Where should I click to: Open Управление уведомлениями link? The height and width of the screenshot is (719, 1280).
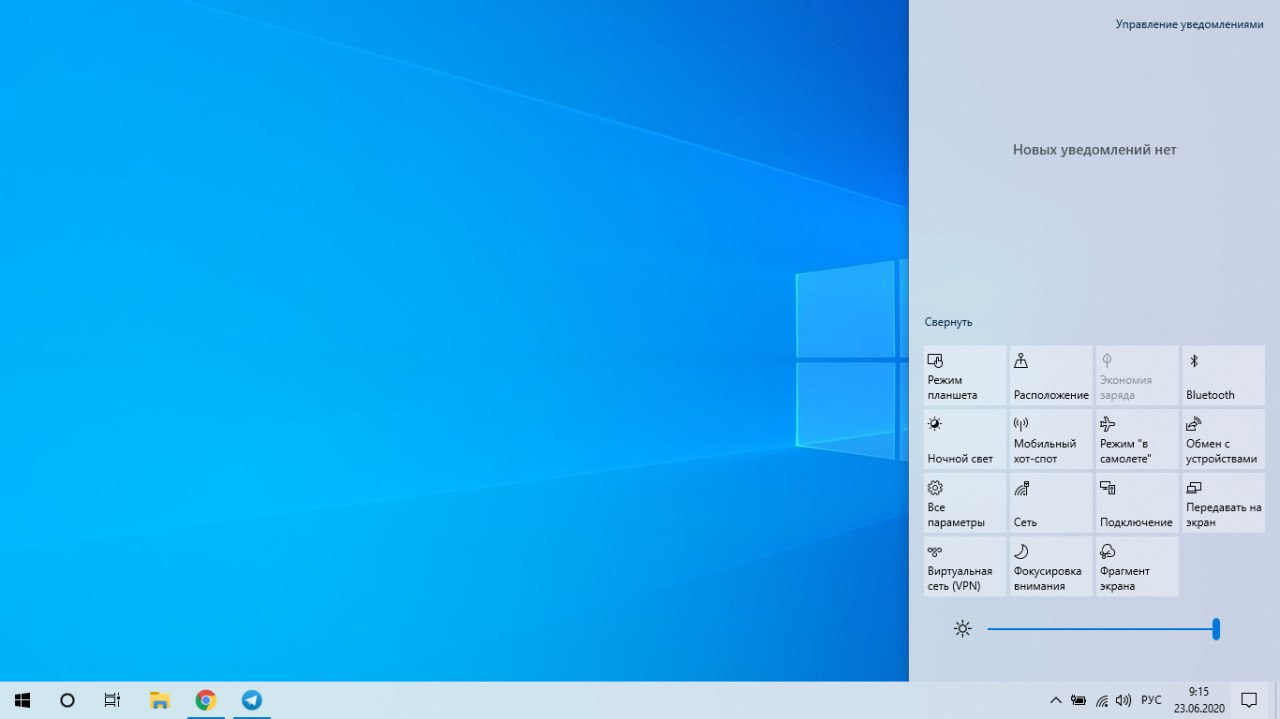(1190, 24)
